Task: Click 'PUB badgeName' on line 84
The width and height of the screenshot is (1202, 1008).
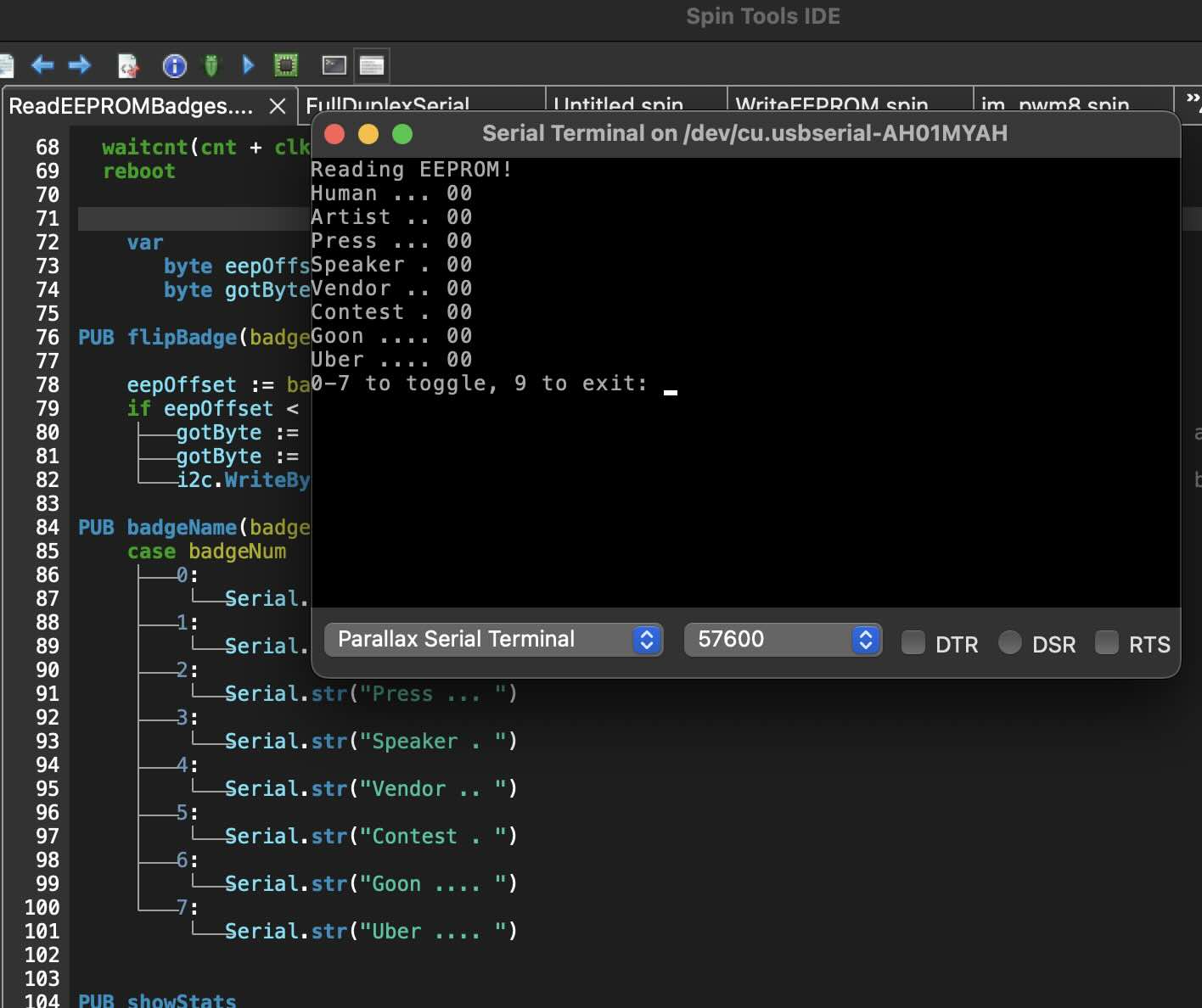Action: click(x=158, y=528)
